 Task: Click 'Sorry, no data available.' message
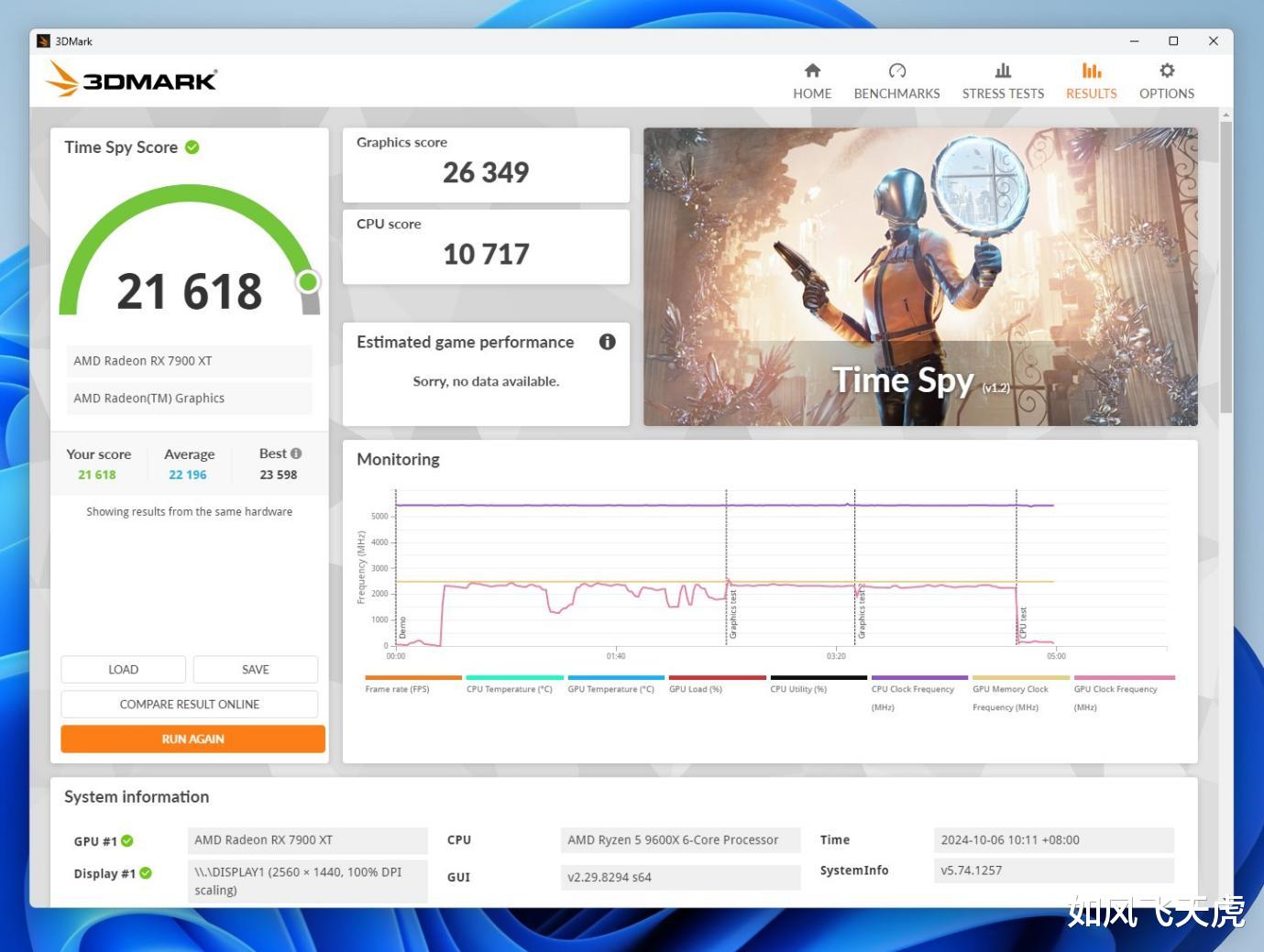coord(486,381)
